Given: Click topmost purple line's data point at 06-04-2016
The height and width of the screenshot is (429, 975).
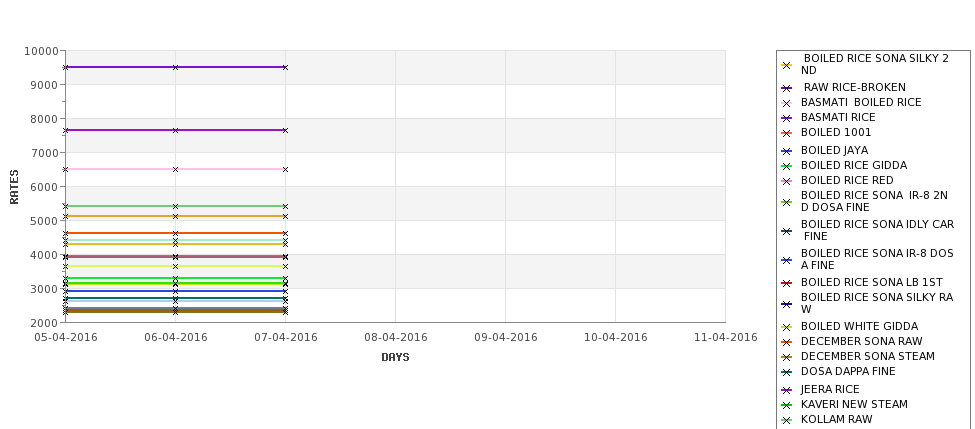Looking at the screenshot, I should [175, 67].
